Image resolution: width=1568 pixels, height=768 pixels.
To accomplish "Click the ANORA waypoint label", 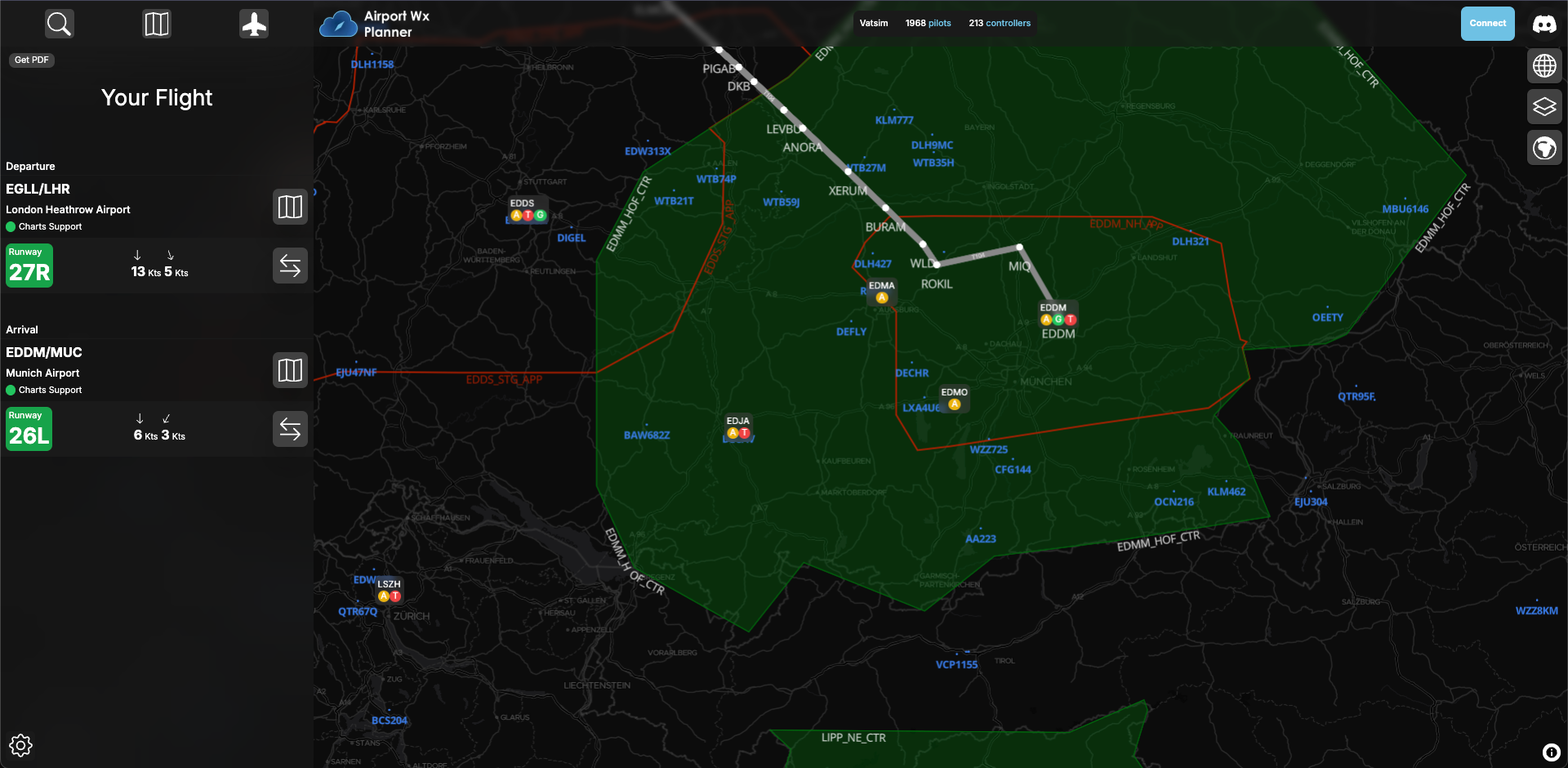I will coord(802,147).
